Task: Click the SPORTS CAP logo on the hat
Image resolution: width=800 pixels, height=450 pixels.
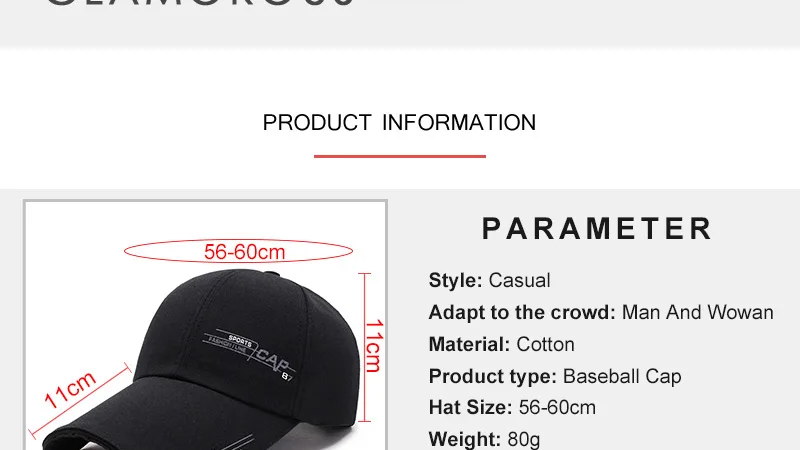Action: tap(249, 353)
